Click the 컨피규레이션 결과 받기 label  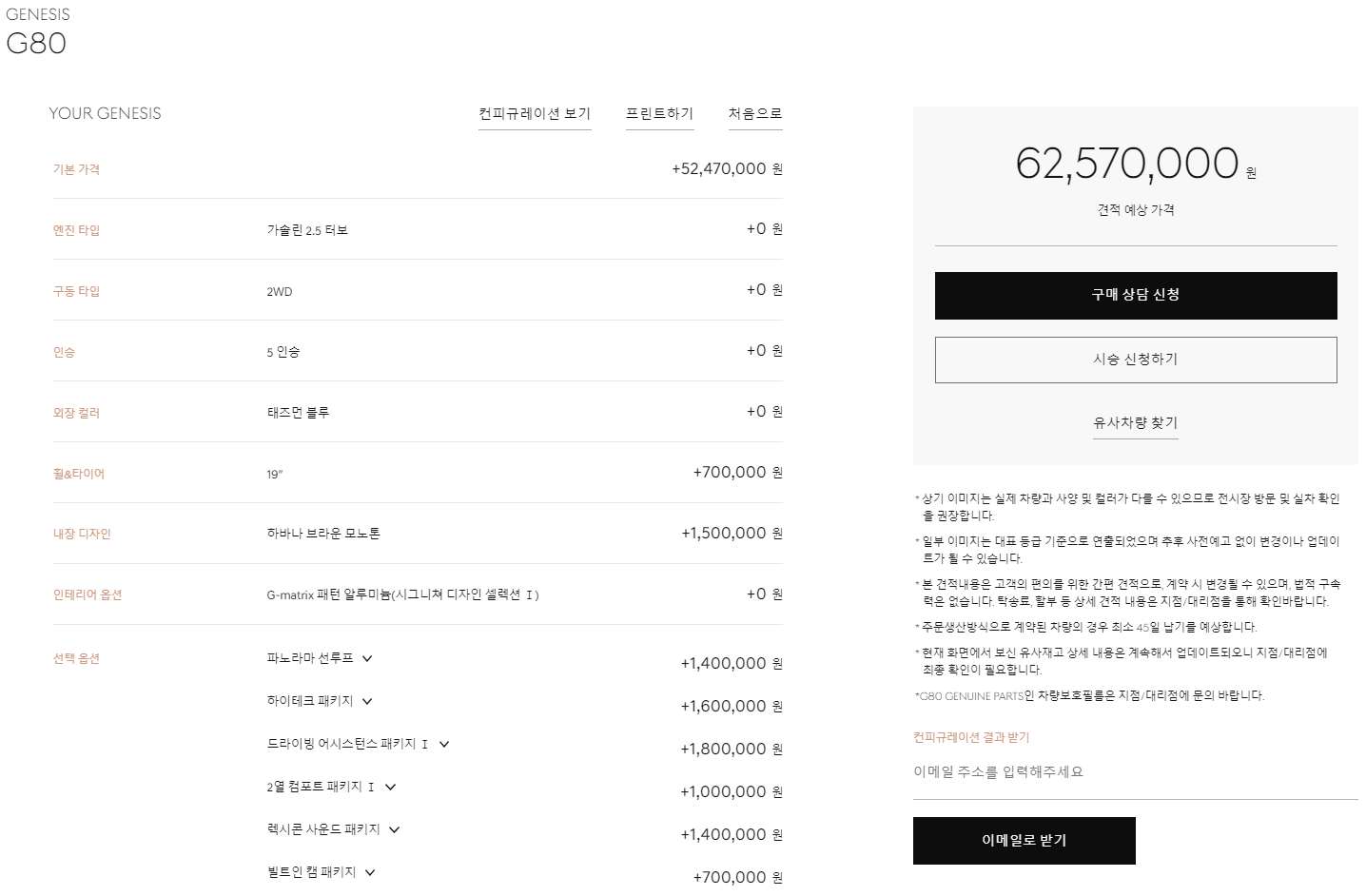tap(971, 738)
